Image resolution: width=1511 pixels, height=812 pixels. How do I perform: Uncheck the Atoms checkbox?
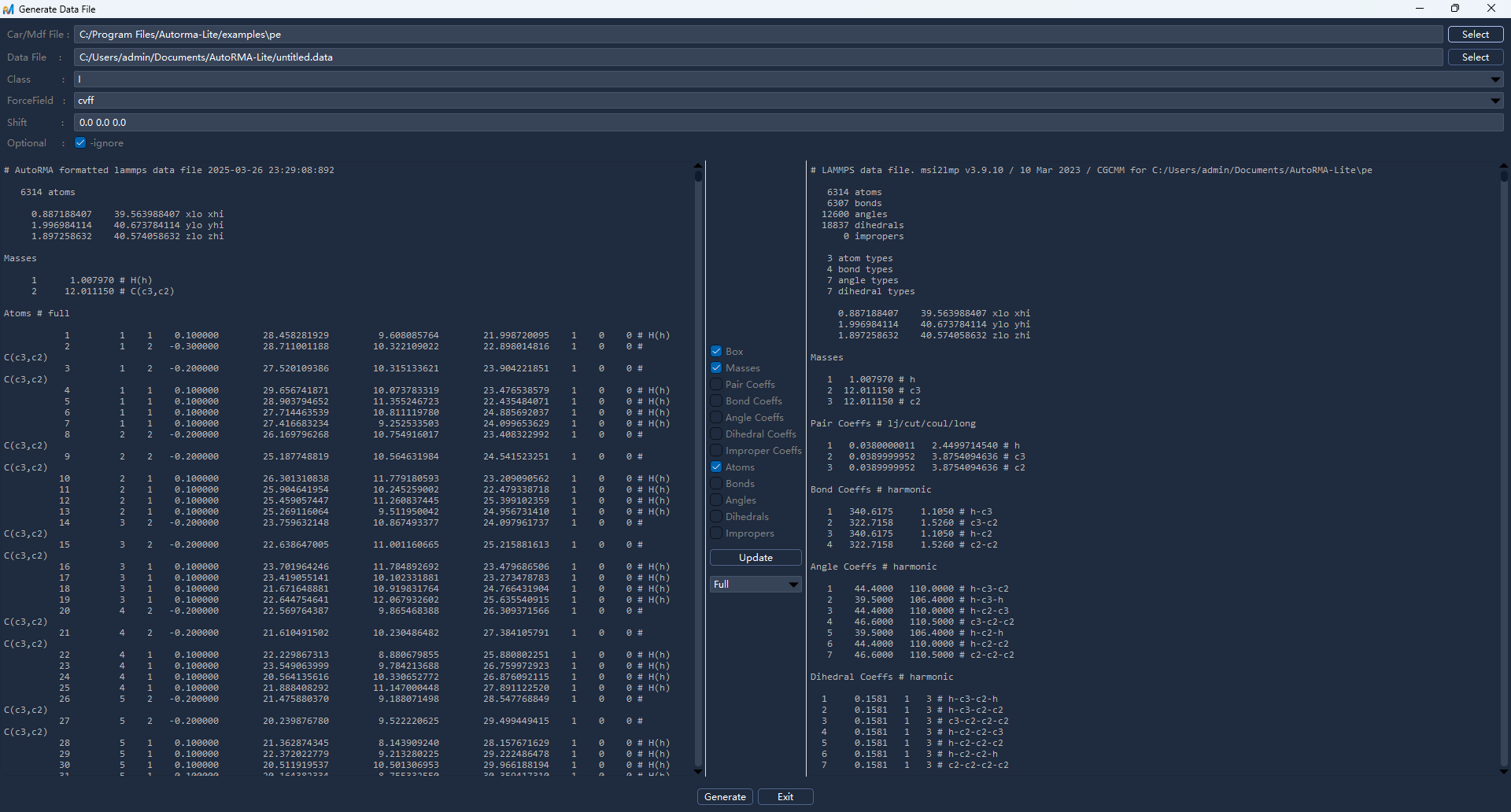[x=716, y=467]
